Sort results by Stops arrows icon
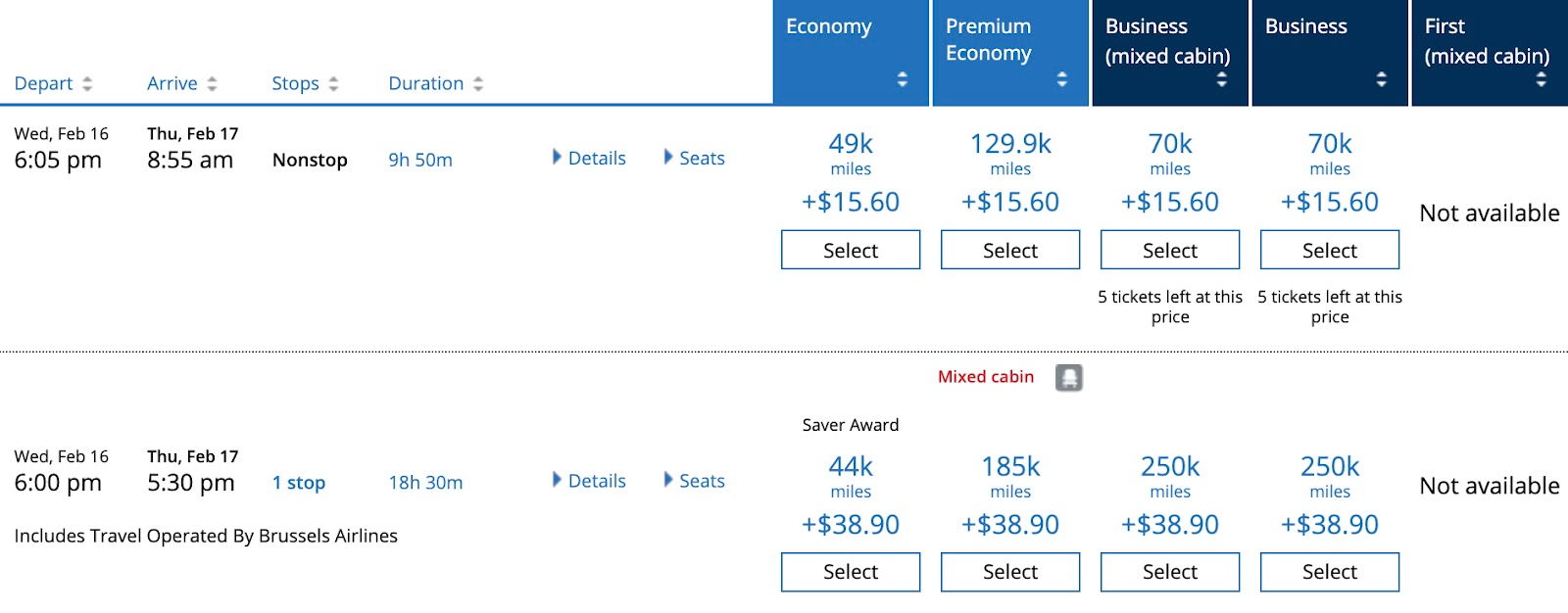The width and height of the screenshot is (1568, 613). [x=333, y=84]
